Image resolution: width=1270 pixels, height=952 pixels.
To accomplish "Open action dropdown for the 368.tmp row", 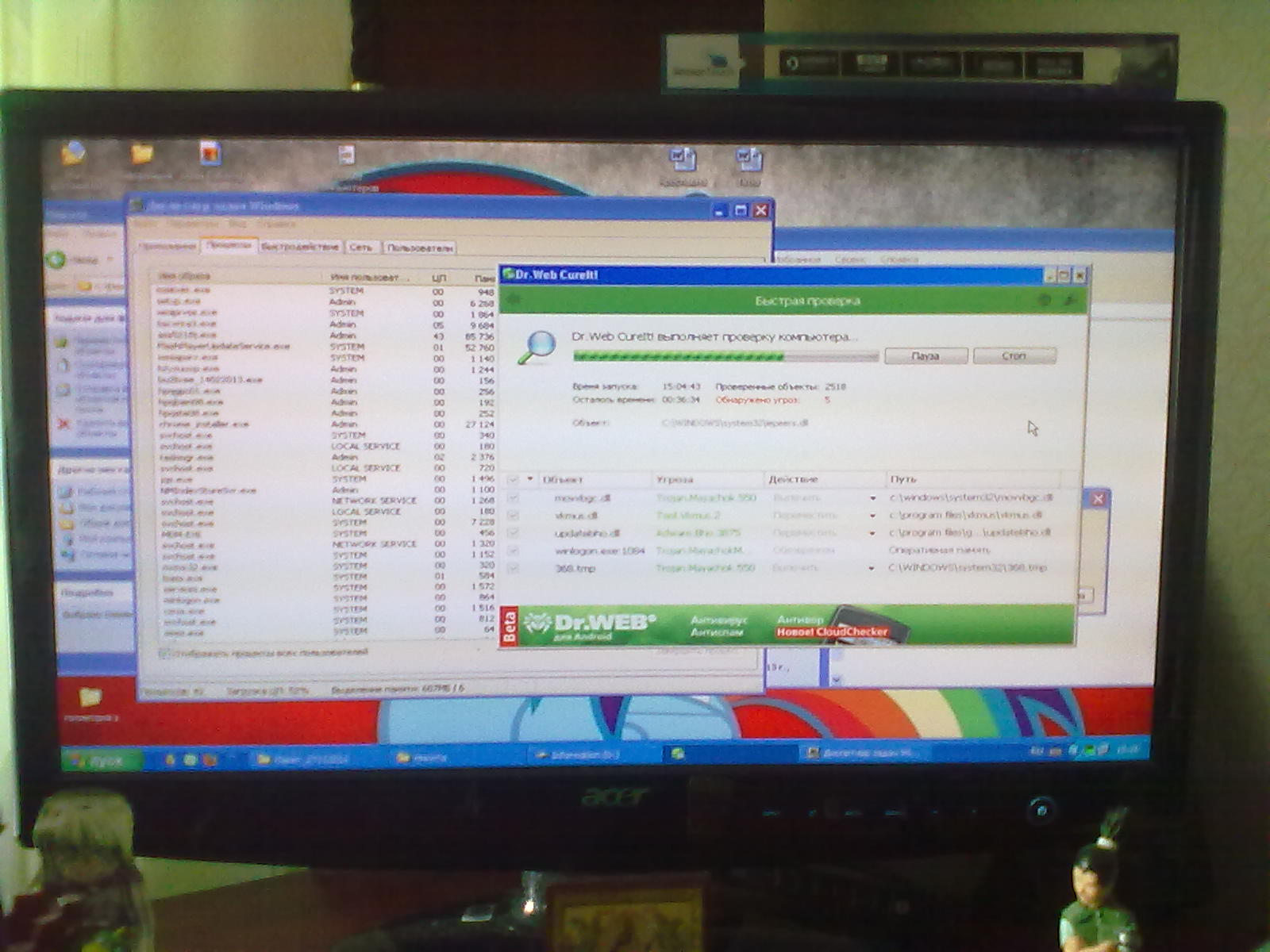I will [x=872, y=568].
